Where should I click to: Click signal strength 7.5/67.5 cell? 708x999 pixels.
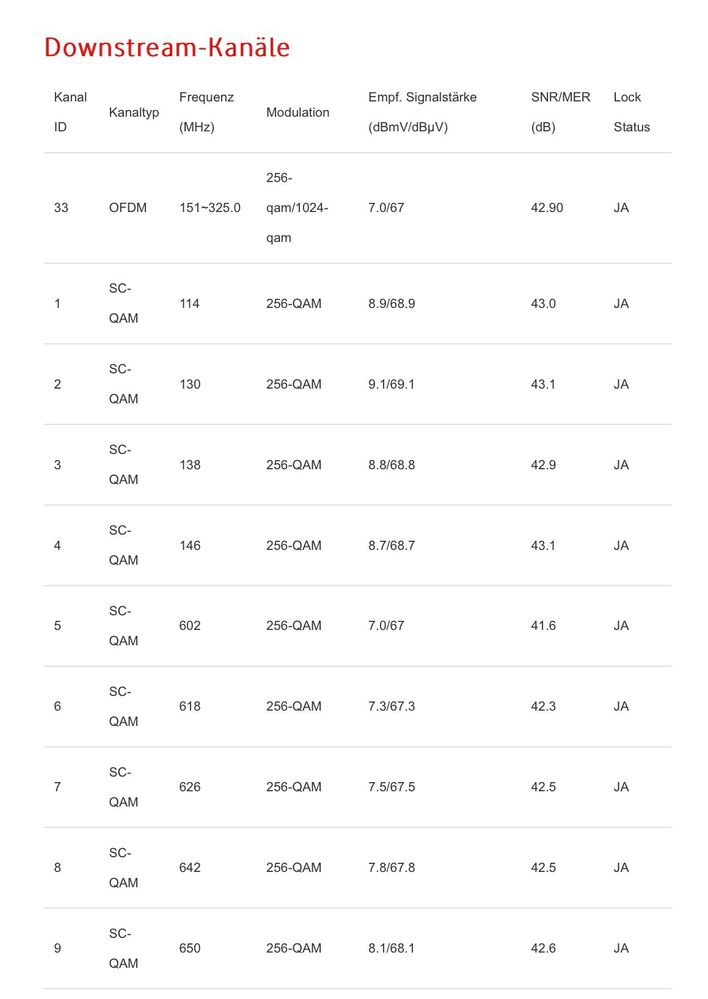point(391,787)
